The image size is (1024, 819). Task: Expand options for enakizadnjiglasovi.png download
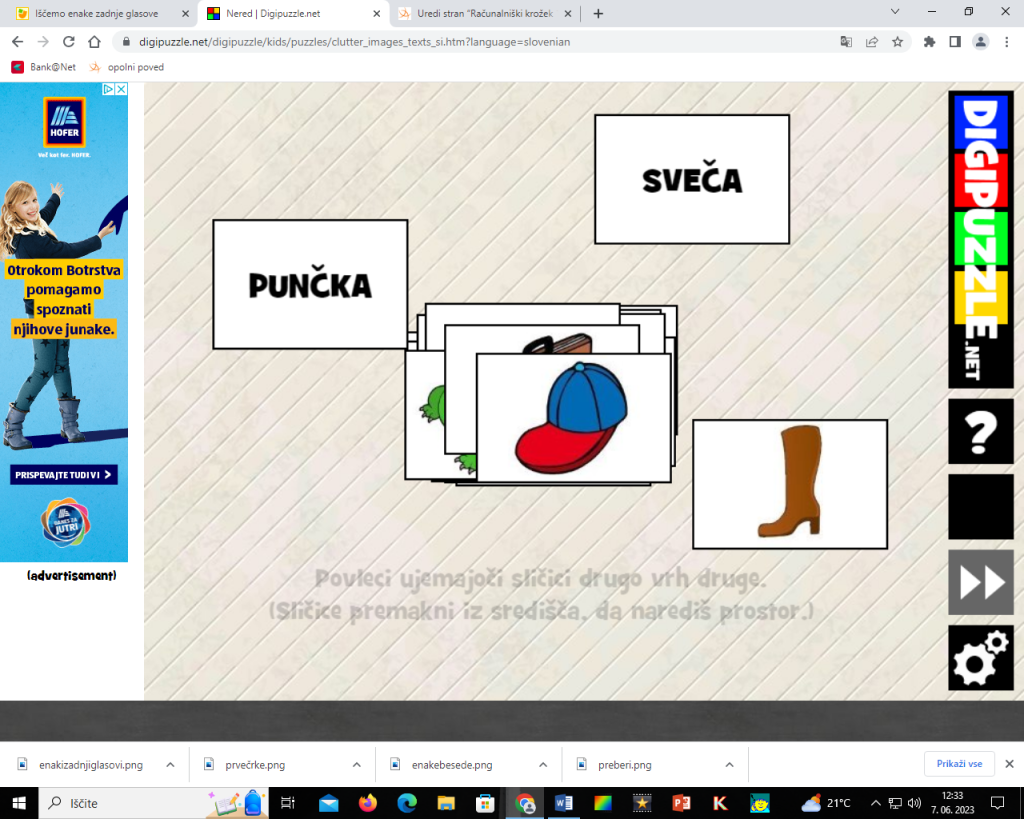point(170,764)
